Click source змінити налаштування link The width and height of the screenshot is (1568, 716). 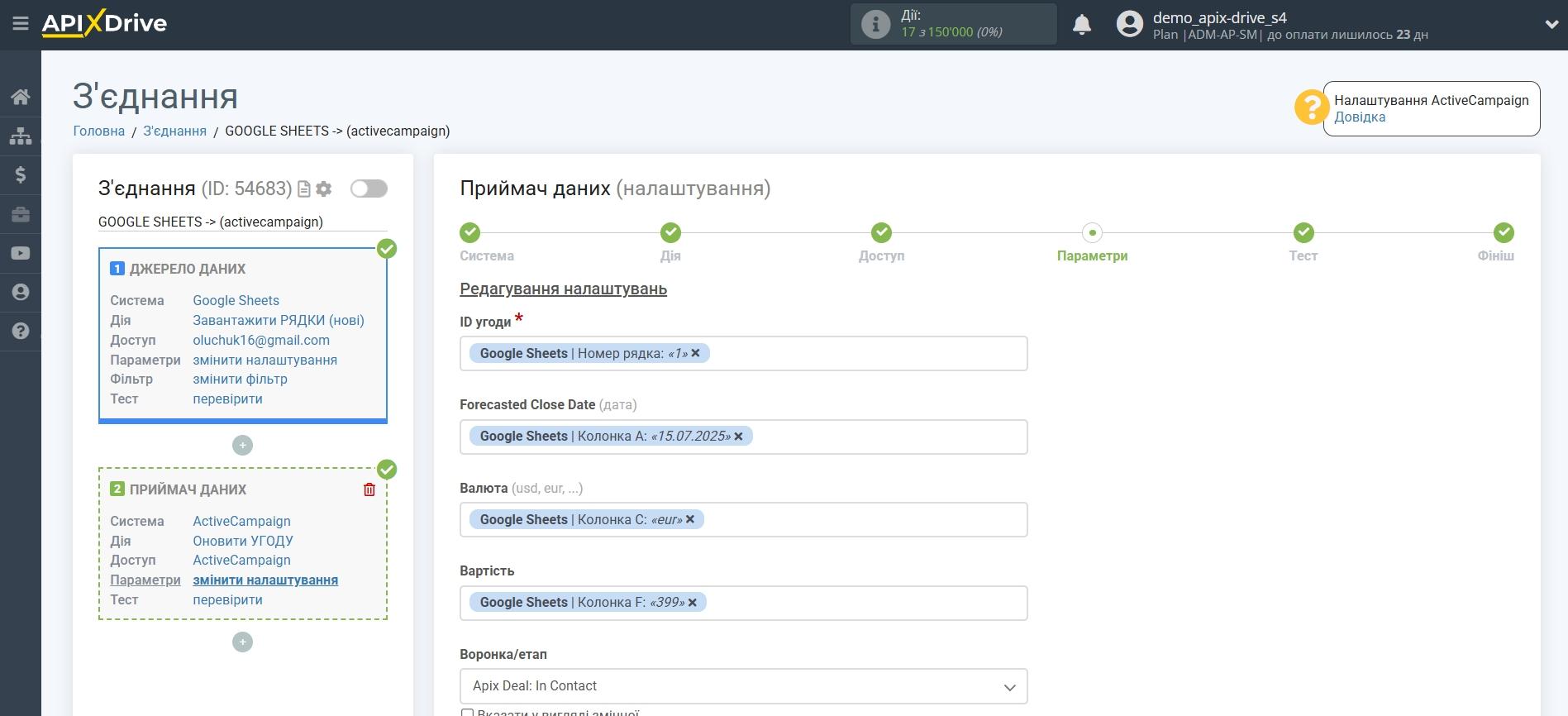[265, 360]
